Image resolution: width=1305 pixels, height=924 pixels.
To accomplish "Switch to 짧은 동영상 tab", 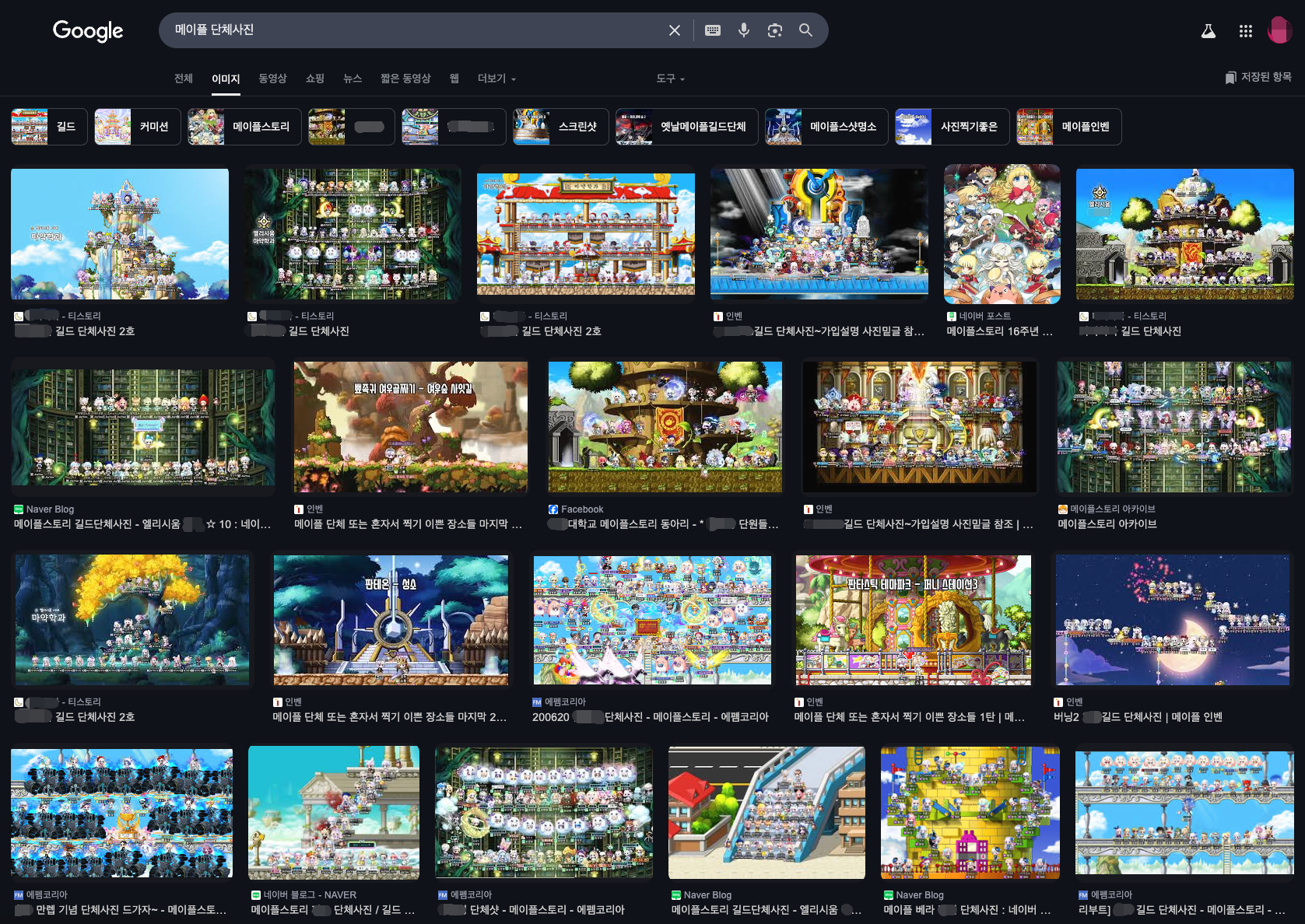I will (405, 79).
